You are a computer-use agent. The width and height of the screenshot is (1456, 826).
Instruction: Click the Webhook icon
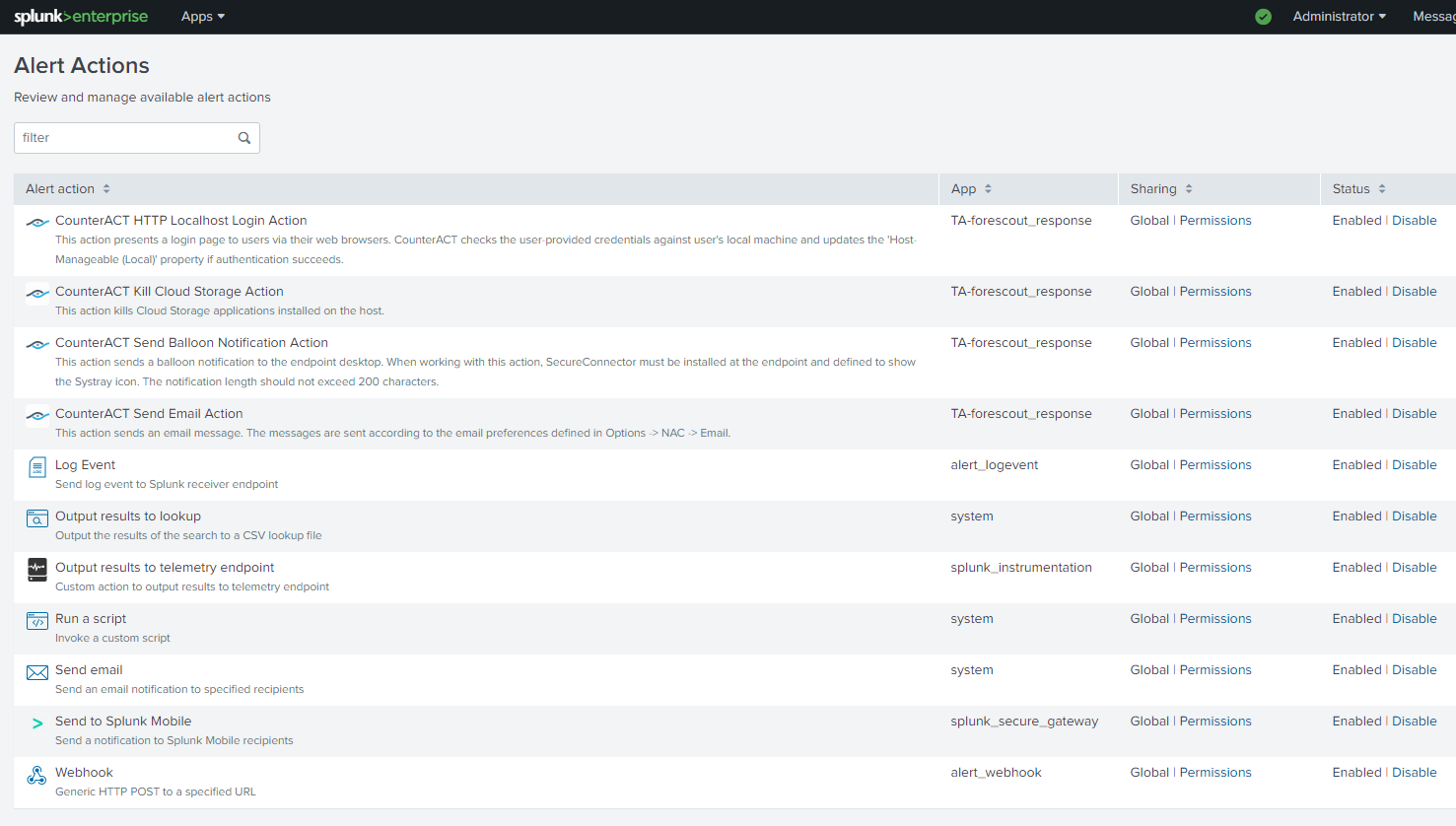tap(37, 775)
